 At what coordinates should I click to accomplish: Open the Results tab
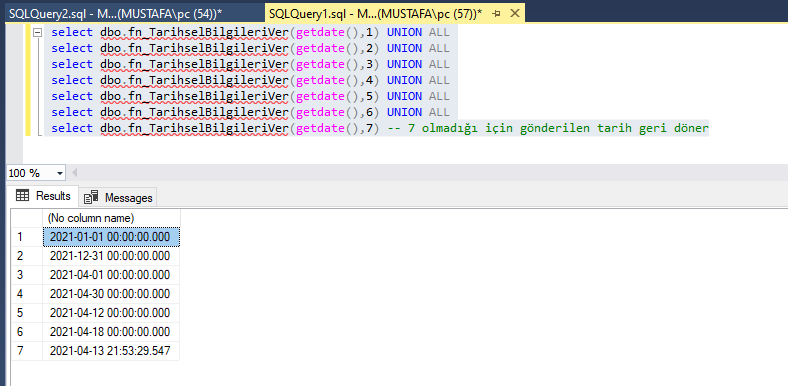[44, 196]
